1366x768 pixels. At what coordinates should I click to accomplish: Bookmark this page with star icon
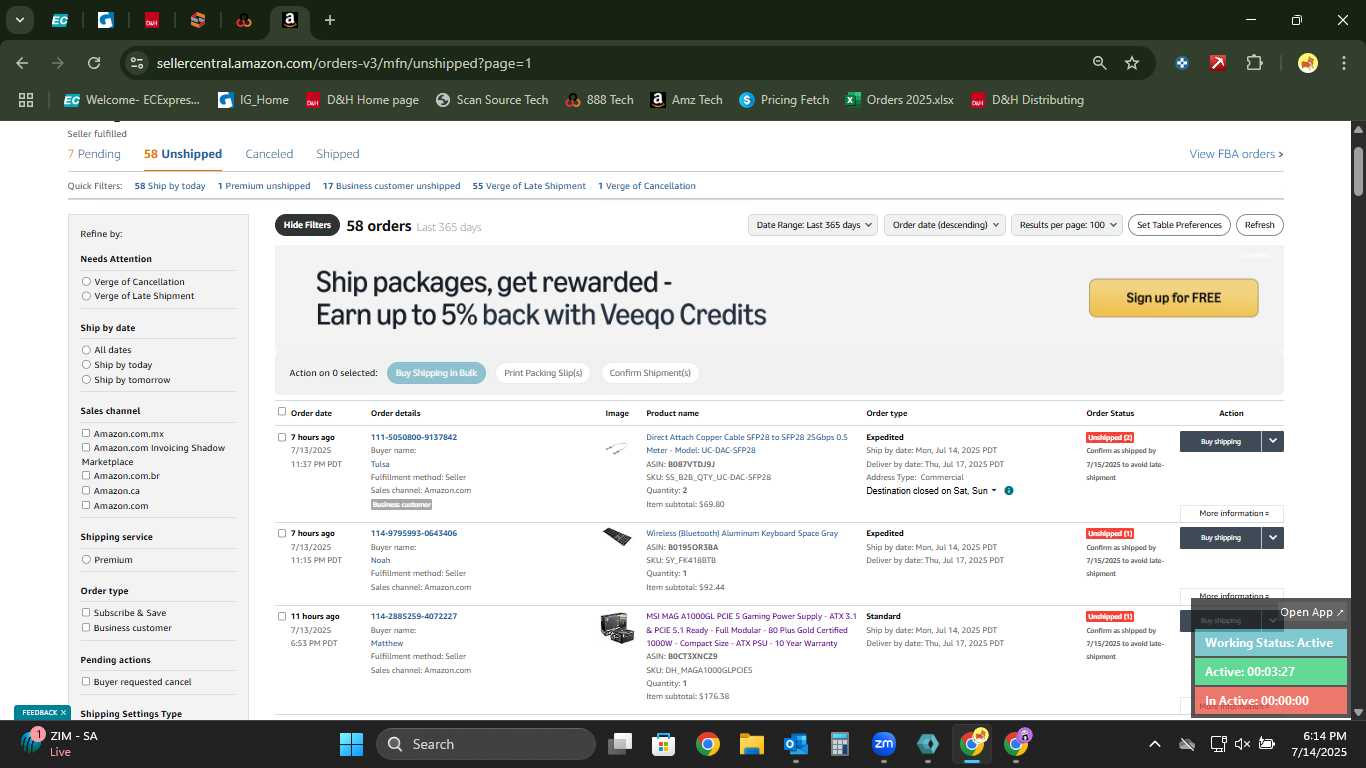point(1132,63)
